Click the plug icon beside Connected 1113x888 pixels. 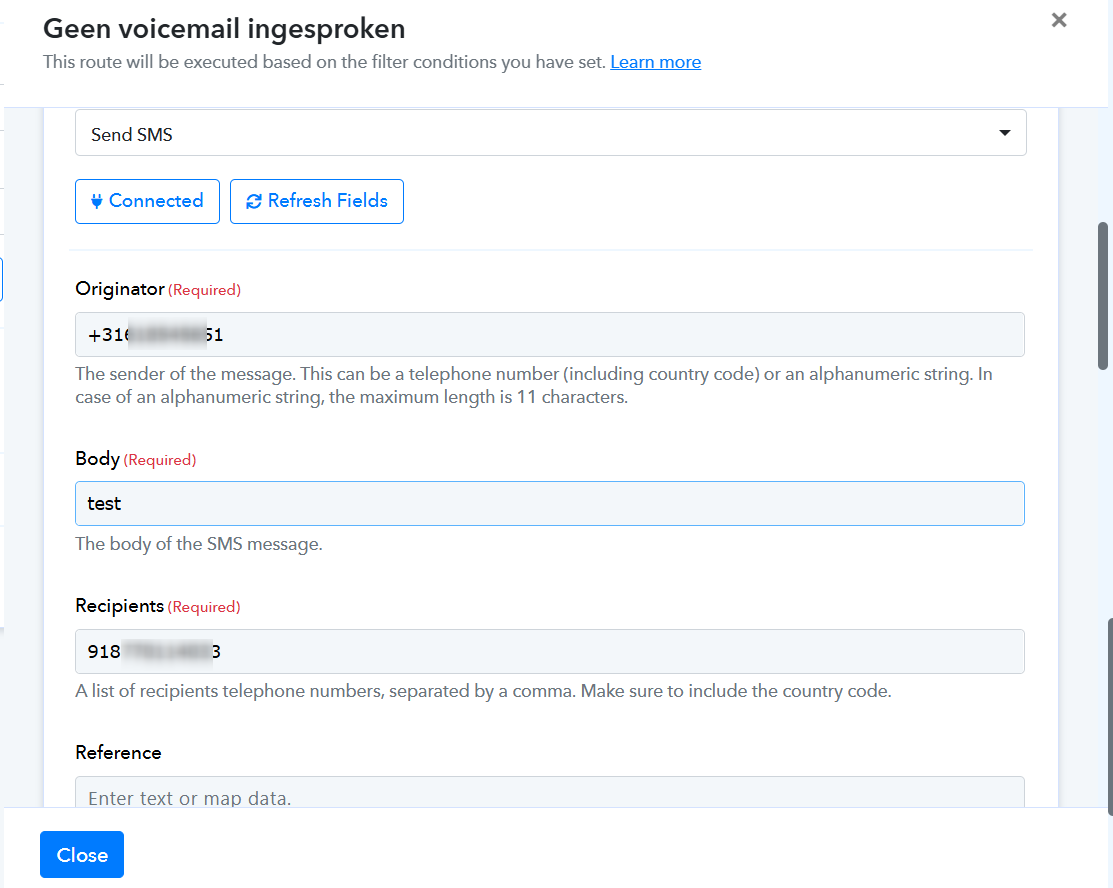(x=97, y=201)
